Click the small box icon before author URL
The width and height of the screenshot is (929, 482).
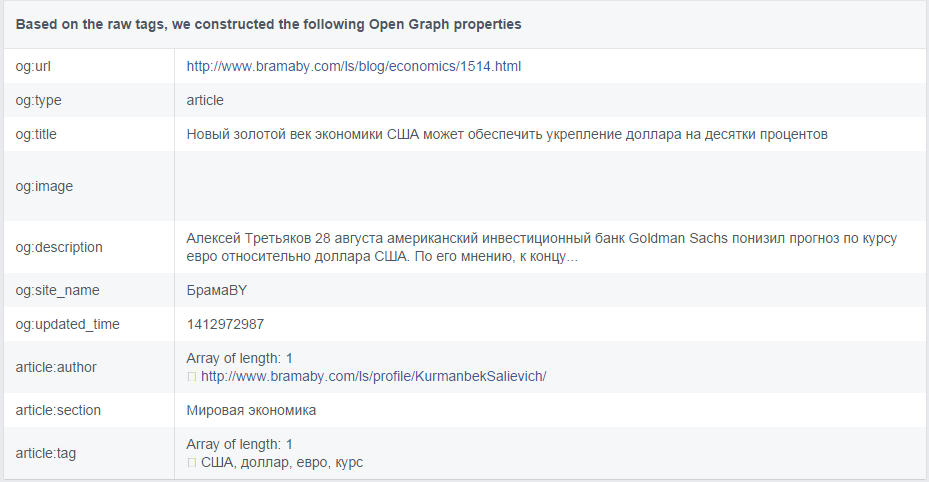point(191,377)
